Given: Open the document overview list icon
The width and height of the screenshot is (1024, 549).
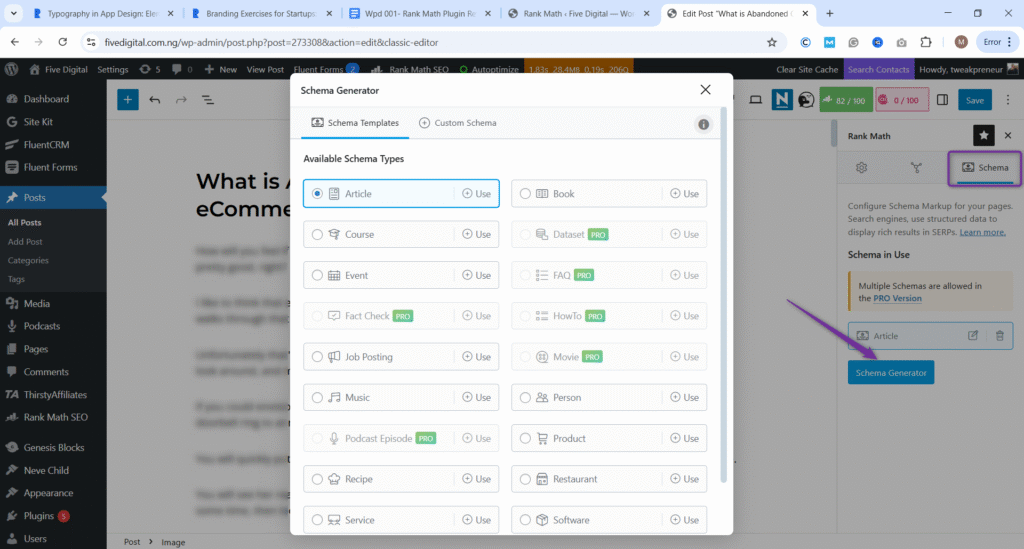Looking at the screenshot, I should click(x=208, y=100).
